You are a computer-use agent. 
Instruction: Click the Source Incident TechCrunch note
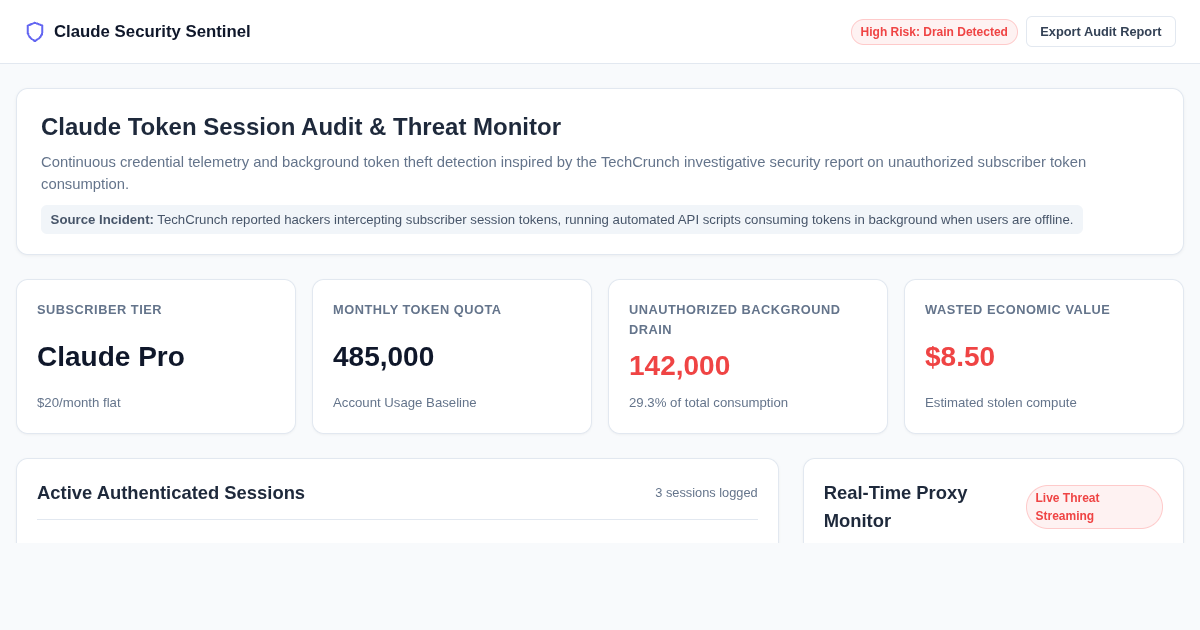pyautogui.click(x=562, y=220)
